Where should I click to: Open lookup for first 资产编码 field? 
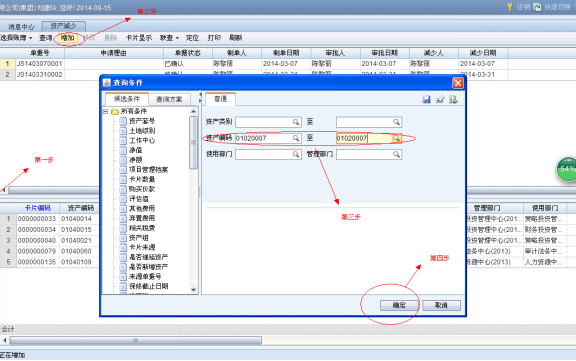[296, 138]
